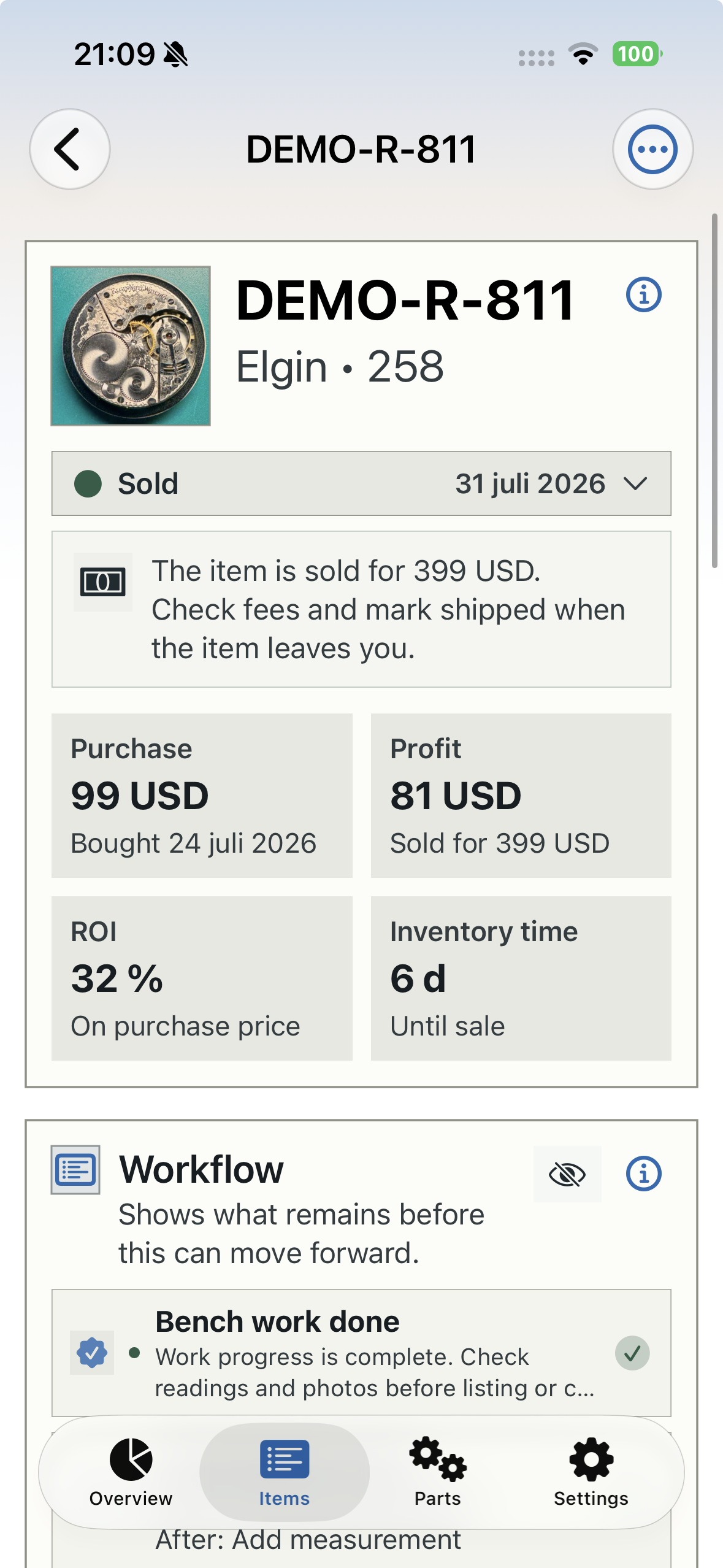Switch to the Parts tab
This screenshot has width=723, height=1568.
click(x=438, y=1472)
